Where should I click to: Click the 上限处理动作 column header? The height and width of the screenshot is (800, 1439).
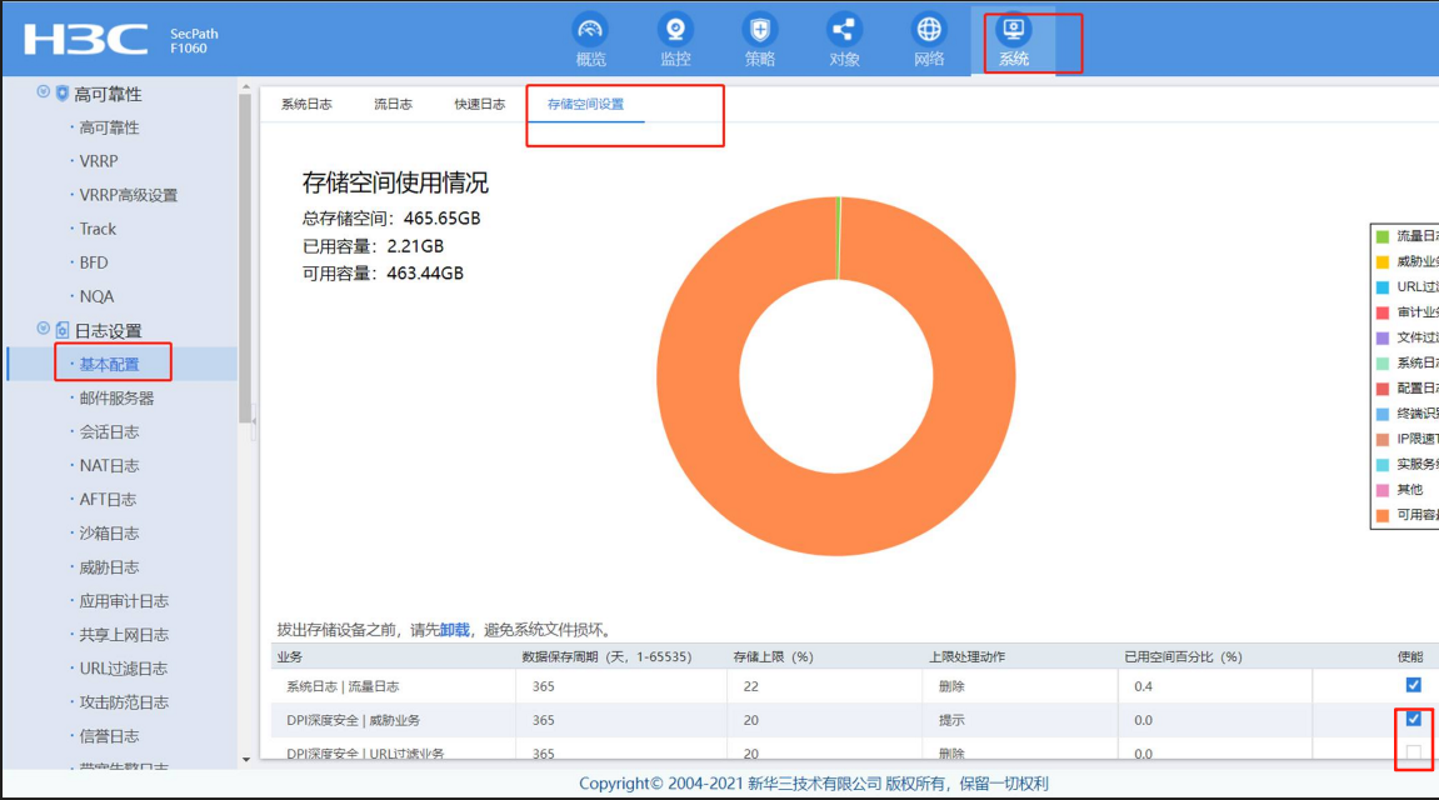coord(966,657)
